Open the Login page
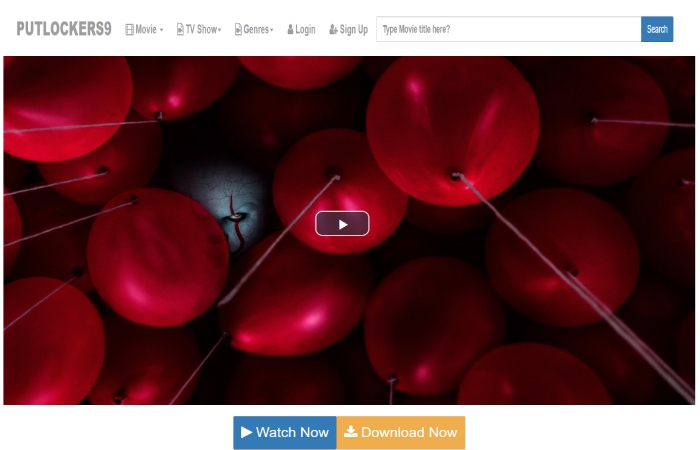 (x=301, y=29)
